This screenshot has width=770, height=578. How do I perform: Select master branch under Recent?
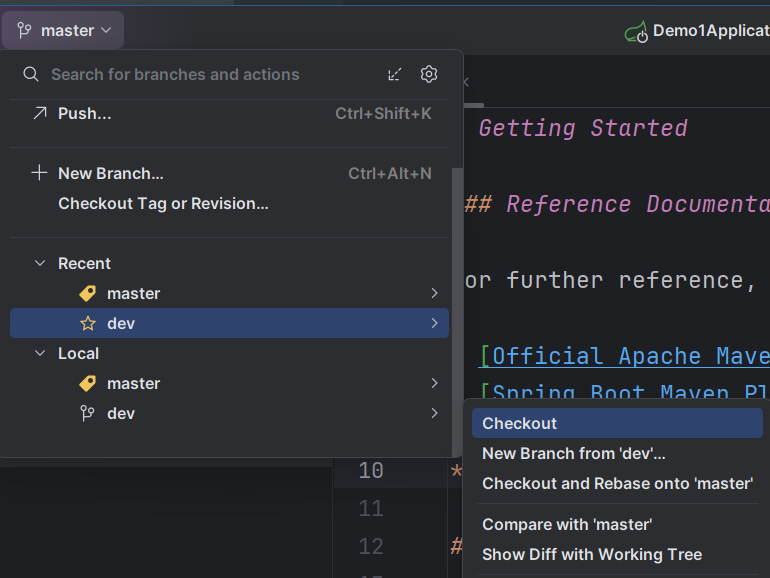229,293
